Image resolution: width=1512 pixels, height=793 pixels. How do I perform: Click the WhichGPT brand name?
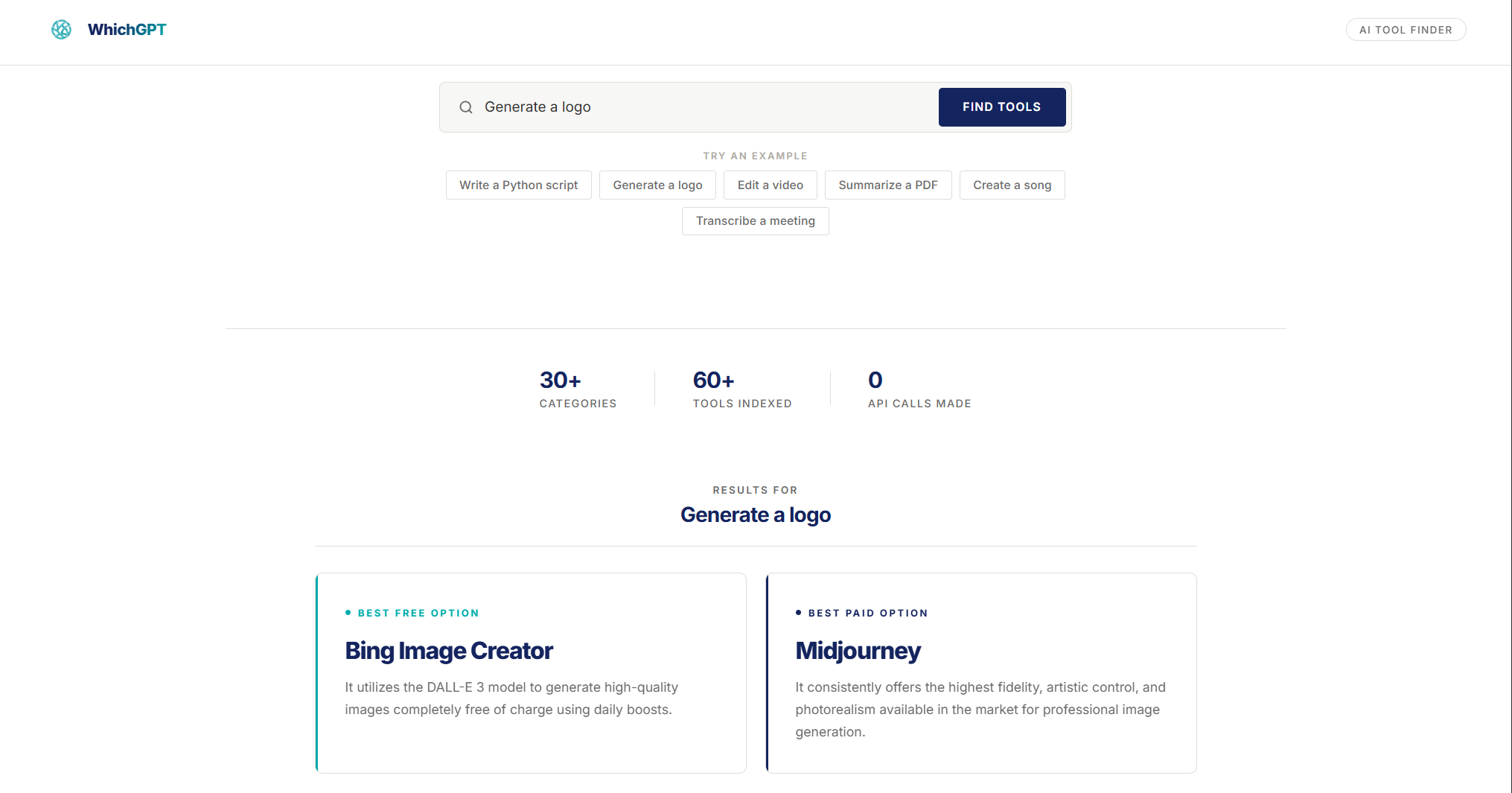click(x=127, y=30)
